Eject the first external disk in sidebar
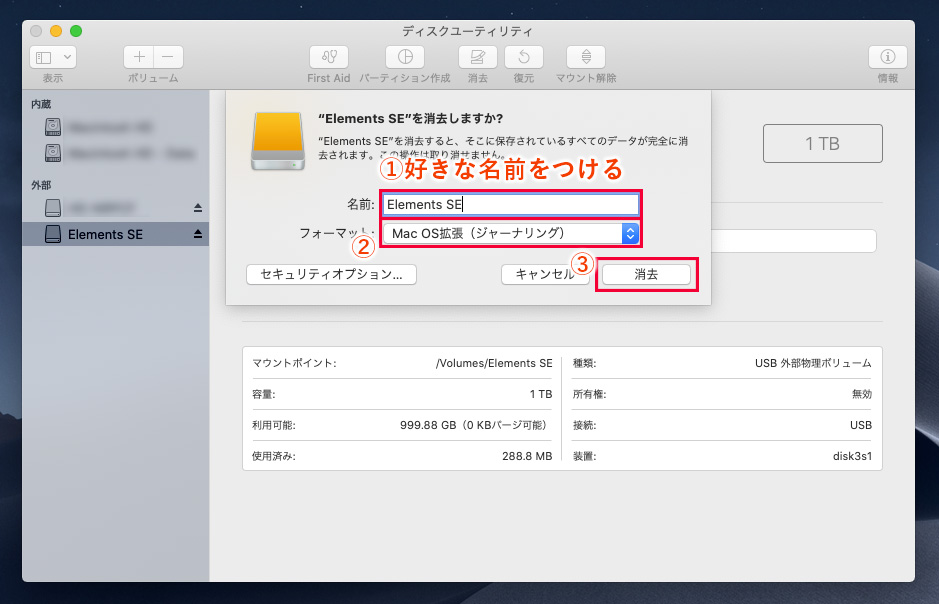The height and width of the screenshot is (604, 939). 198,207
